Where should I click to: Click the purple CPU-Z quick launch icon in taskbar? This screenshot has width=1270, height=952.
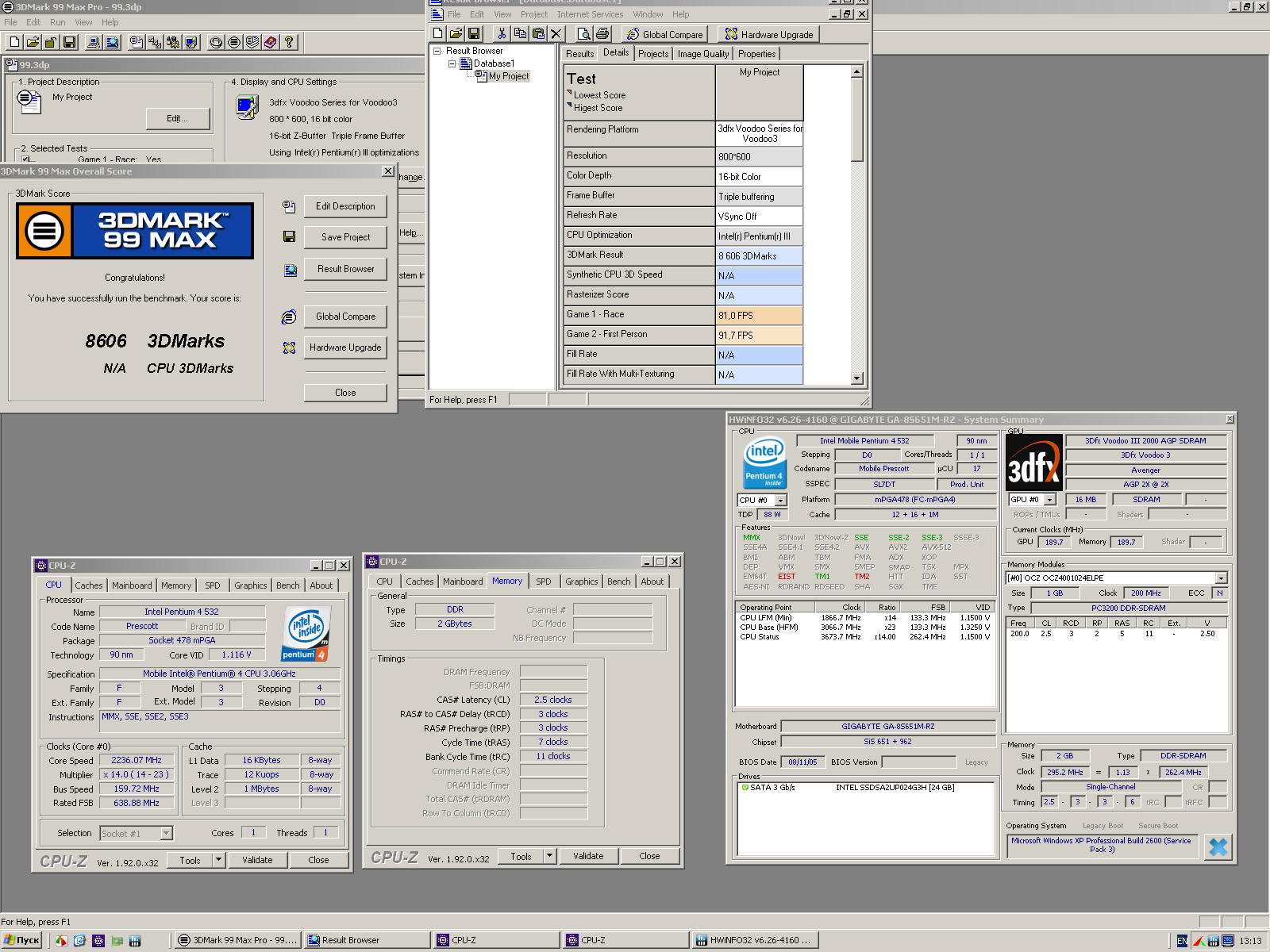pos(98,940)
